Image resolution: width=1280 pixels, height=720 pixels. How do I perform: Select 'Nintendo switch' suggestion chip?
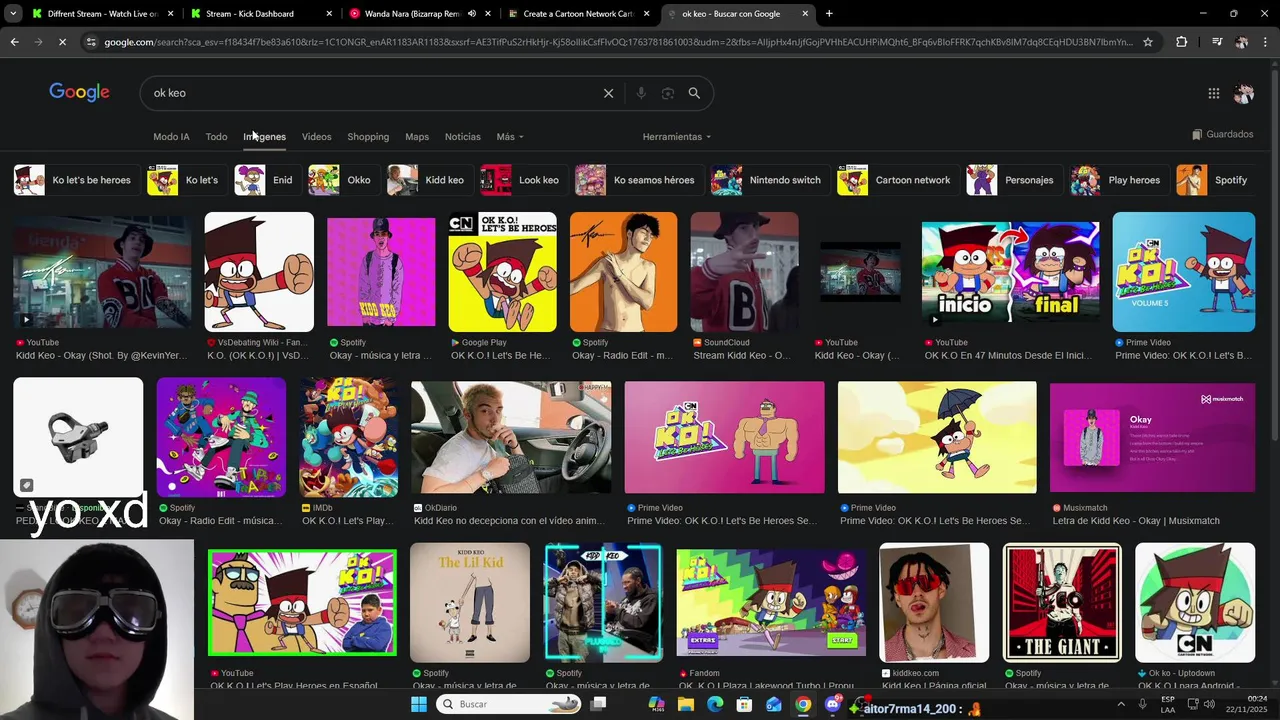(768, 180)
